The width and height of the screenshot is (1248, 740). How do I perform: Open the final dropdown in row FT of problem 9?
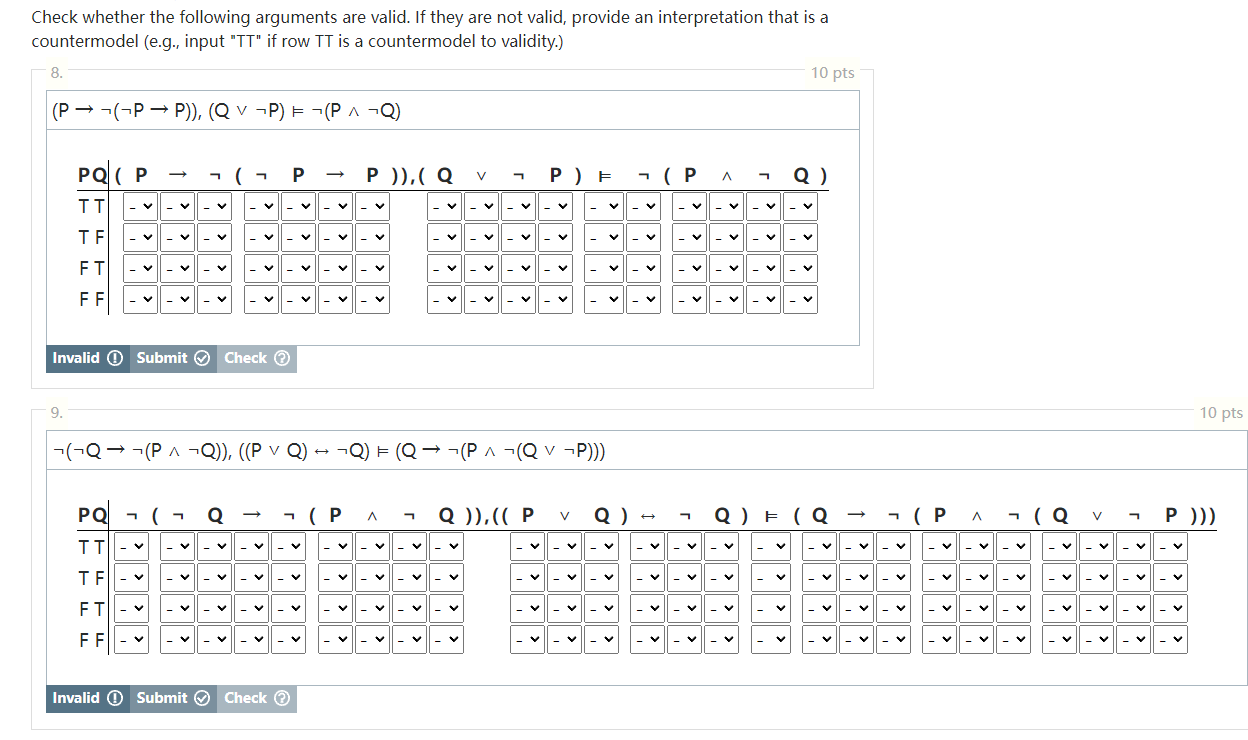point(1170,608)
